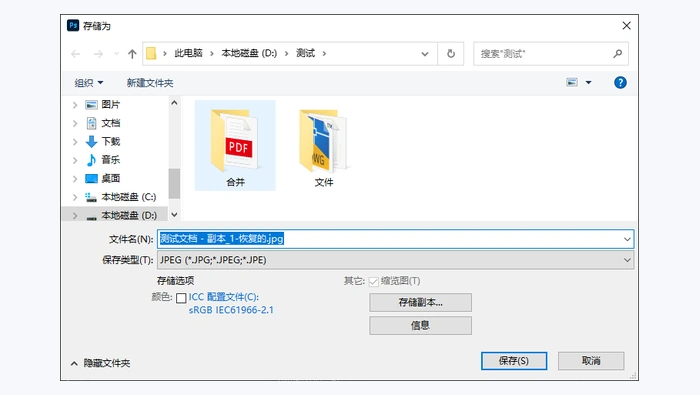Viewport: 700px width, 395px height.
Task: Close the 存储为 dialog
Action: pyautogui.click(x=626, y=26)
